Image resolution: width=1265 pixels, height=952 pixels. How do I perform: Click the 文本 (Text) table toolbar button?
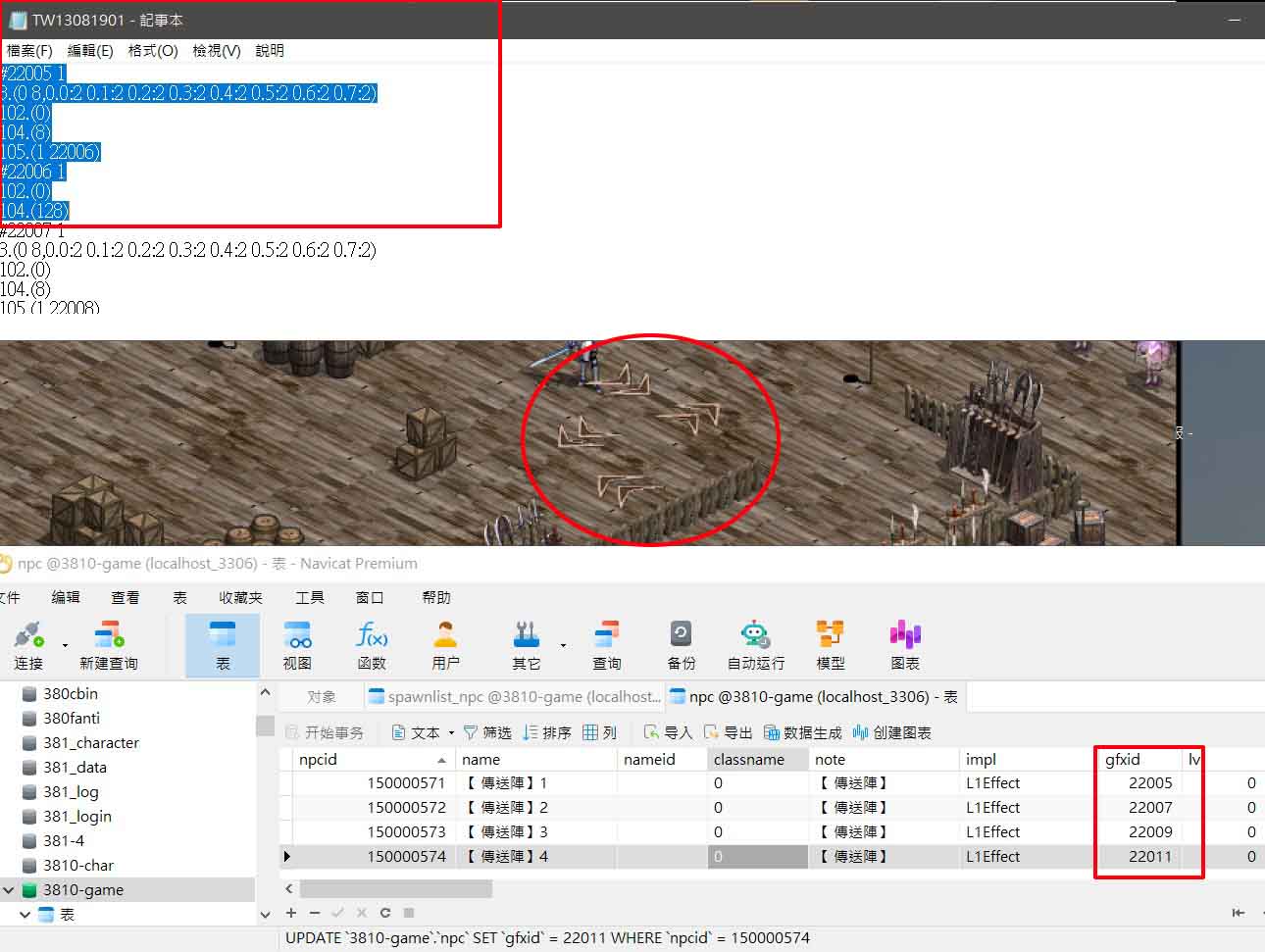click(416, 732)
